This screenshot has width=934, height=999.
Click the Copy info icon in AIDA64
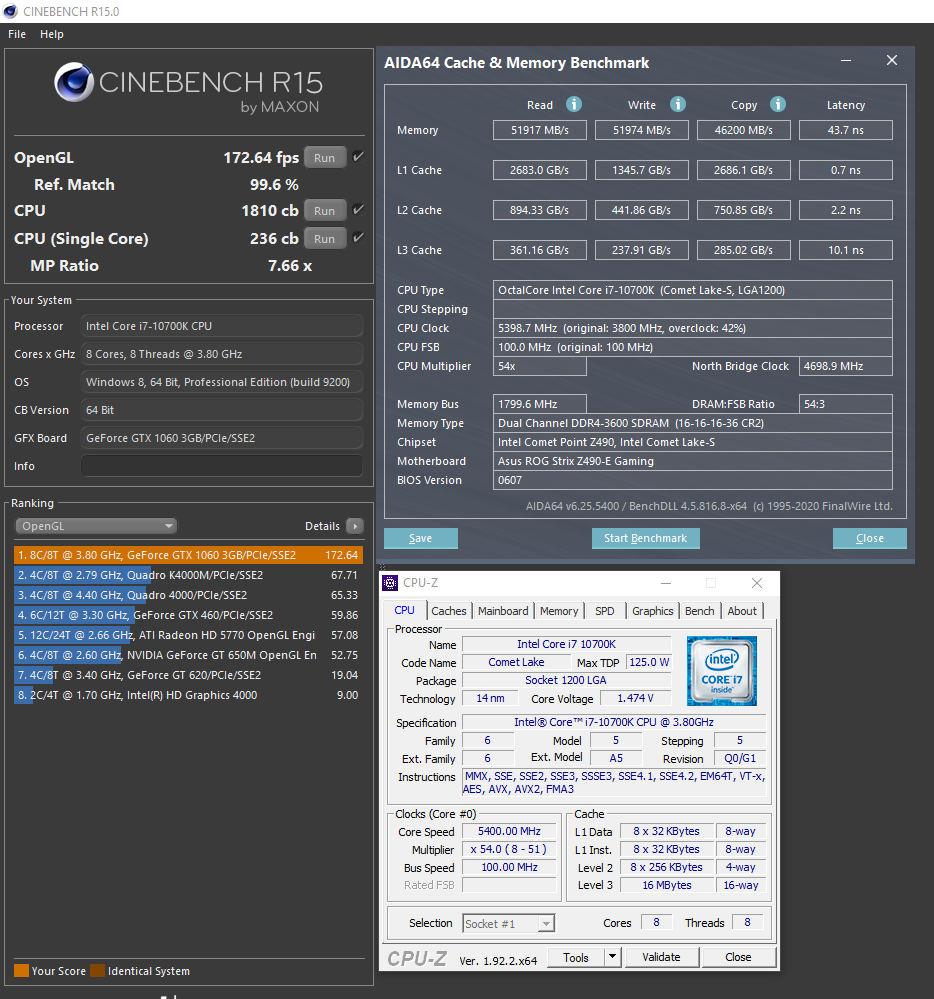777,104
